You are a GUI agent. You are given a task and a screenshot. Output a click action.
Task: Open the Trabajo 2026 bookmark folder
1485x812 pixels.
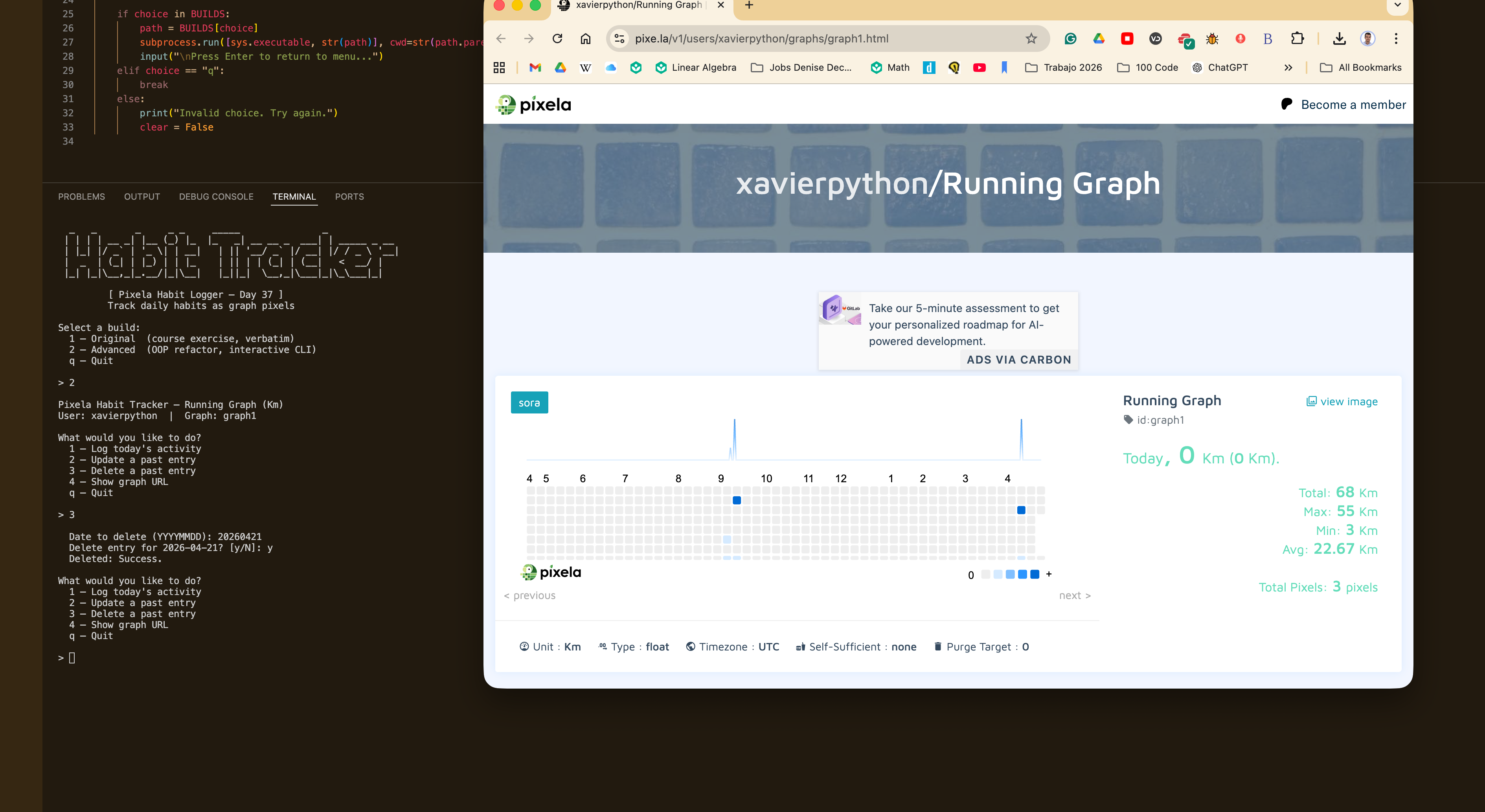click(1064, 68)
